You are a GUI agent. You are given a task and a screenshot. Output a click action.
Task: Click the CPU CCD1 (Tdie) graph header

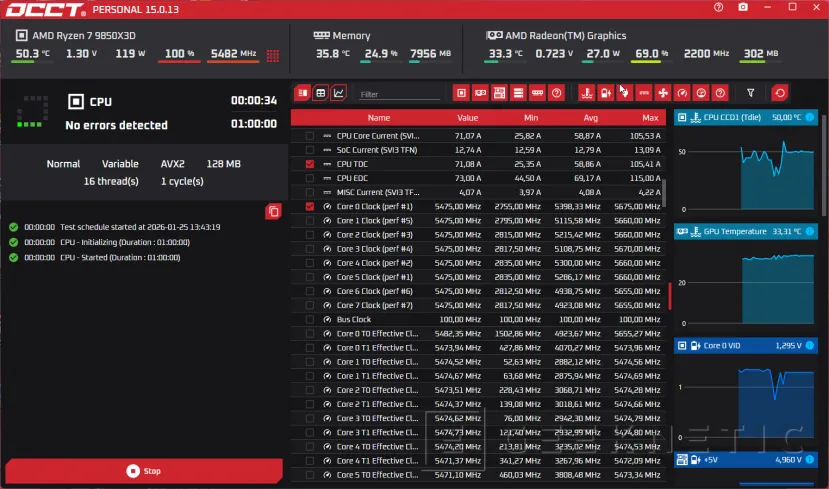pyautogui.click(x=746, y=117)
